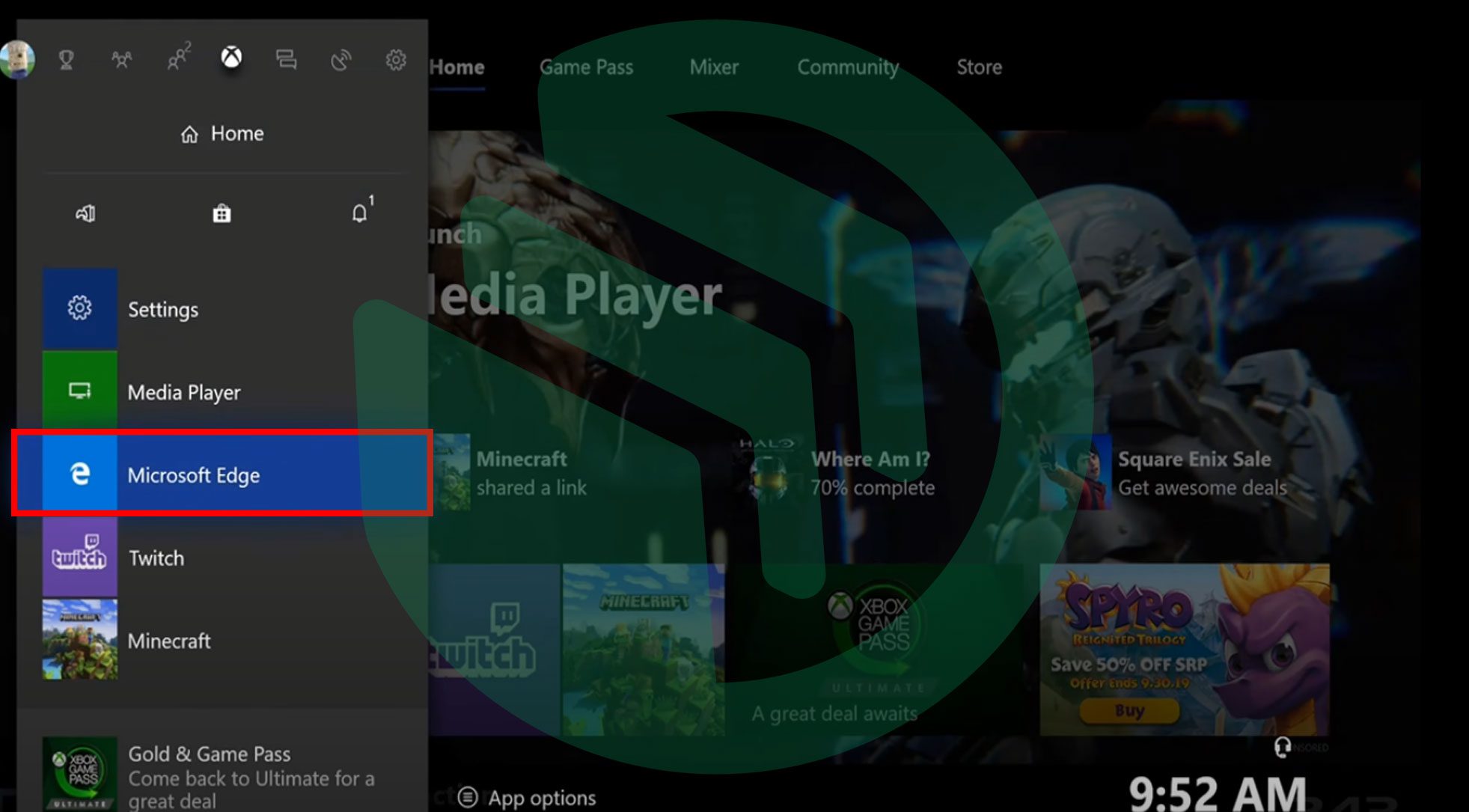The image size is (1469, 812).
Task: Click the 9:52 AM clock
Action: click(x=1218, y=793)
